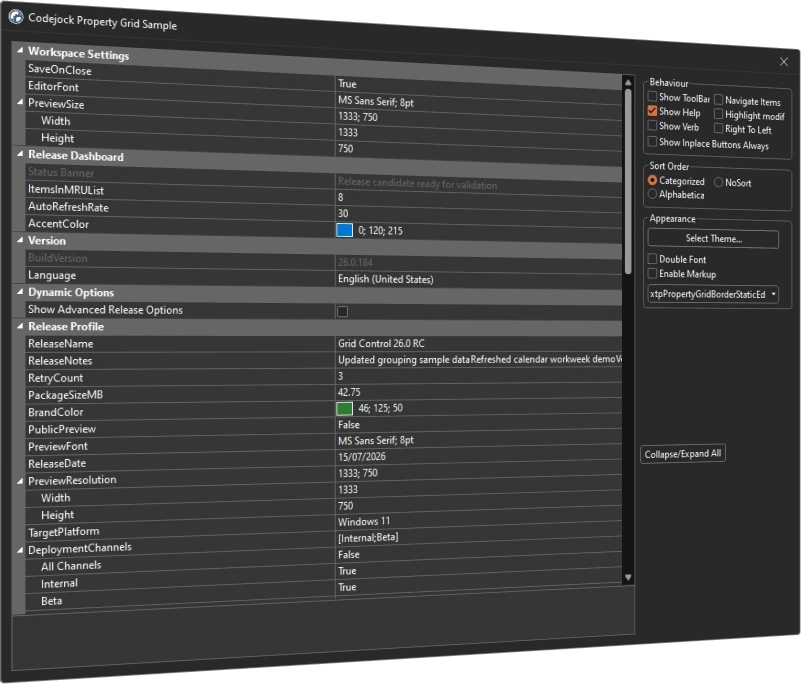This screenshot has height=684, width=801.
Task: Check Show Inplace Buttons Always
Action: click(x=652, y=141)
